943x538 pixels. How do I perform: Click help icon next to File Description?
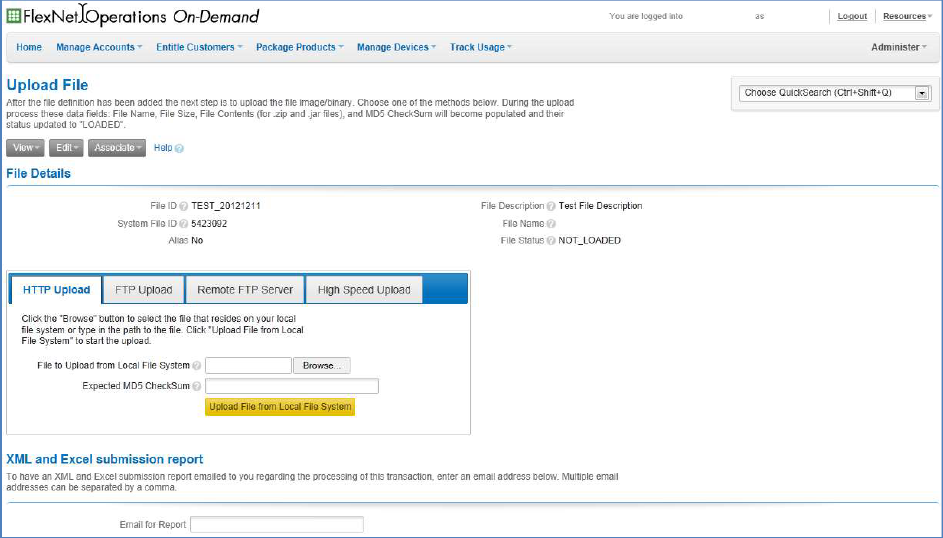pyautogui.click(x=551, y=206)
